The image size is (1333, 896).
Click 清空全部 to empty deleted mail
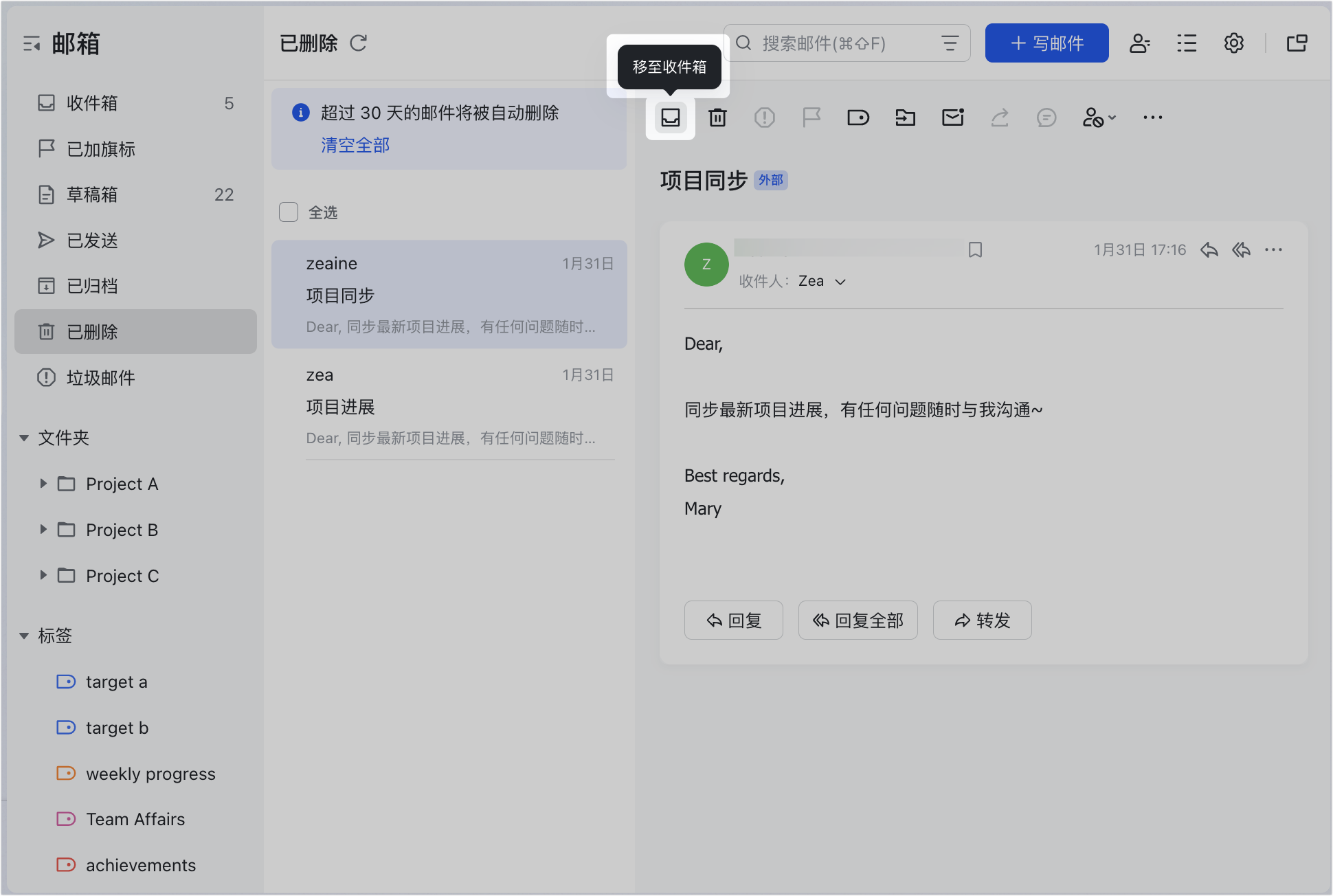(x=355, y=145)
